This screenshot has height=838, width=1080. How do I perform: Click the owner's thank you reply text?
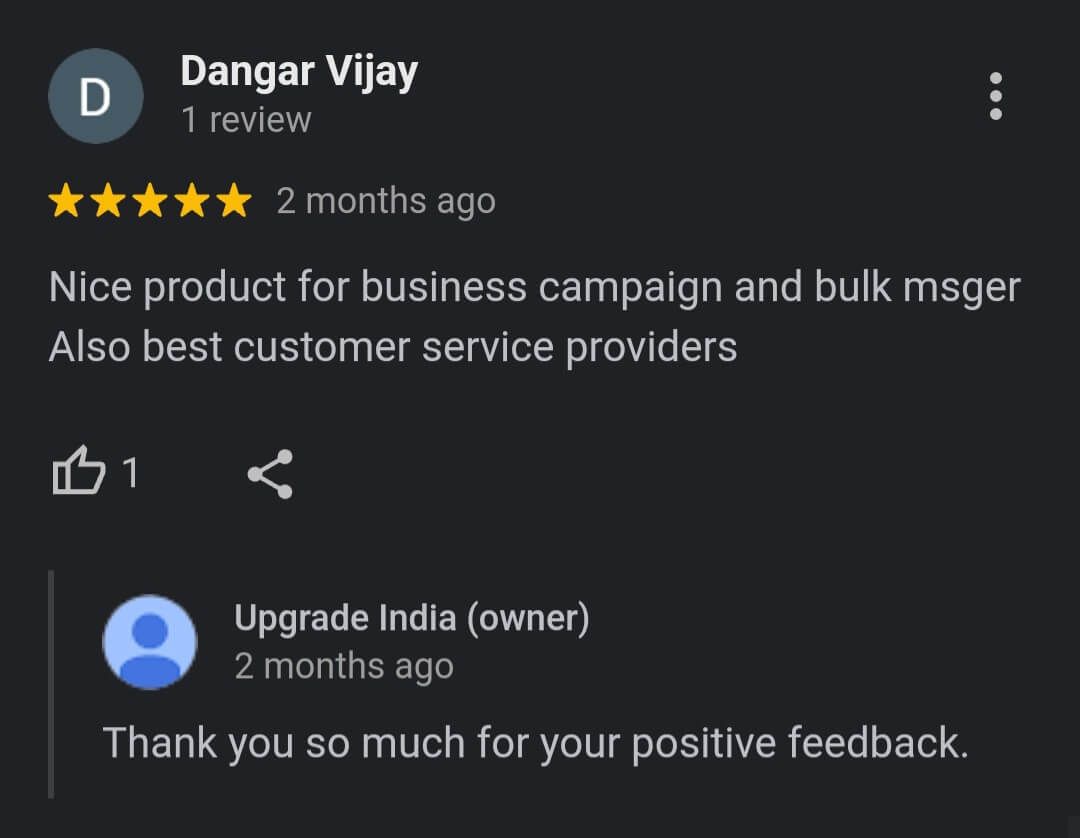(x=535, y=744)
